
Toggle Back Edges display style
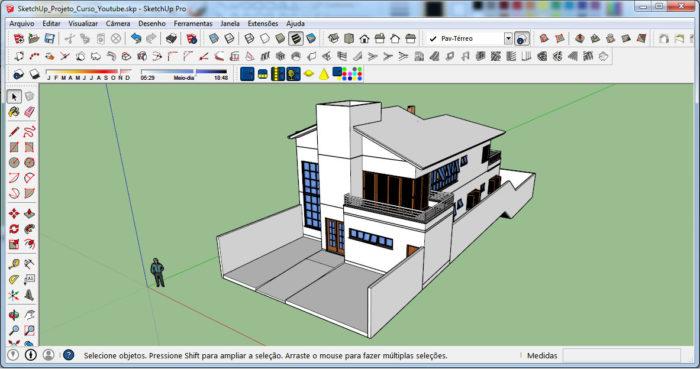click(229, 39)
